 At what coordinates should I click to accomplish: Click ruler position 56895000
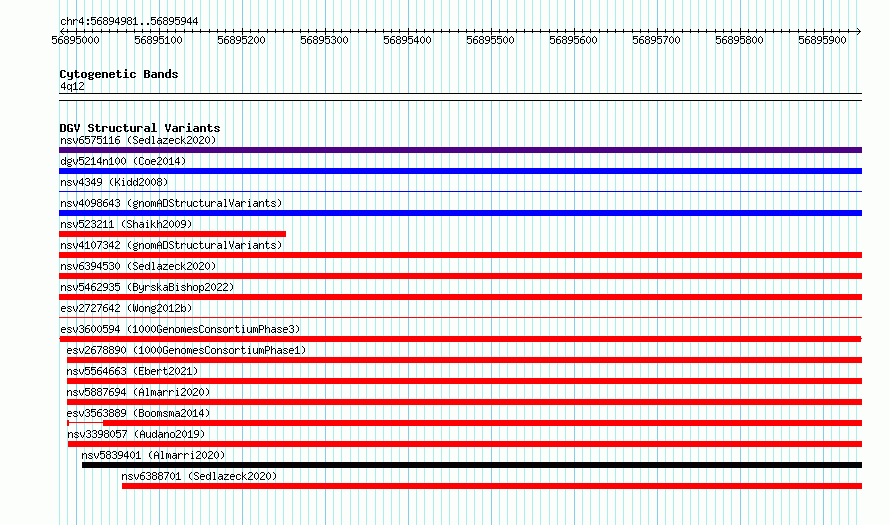tap(75, 40)
